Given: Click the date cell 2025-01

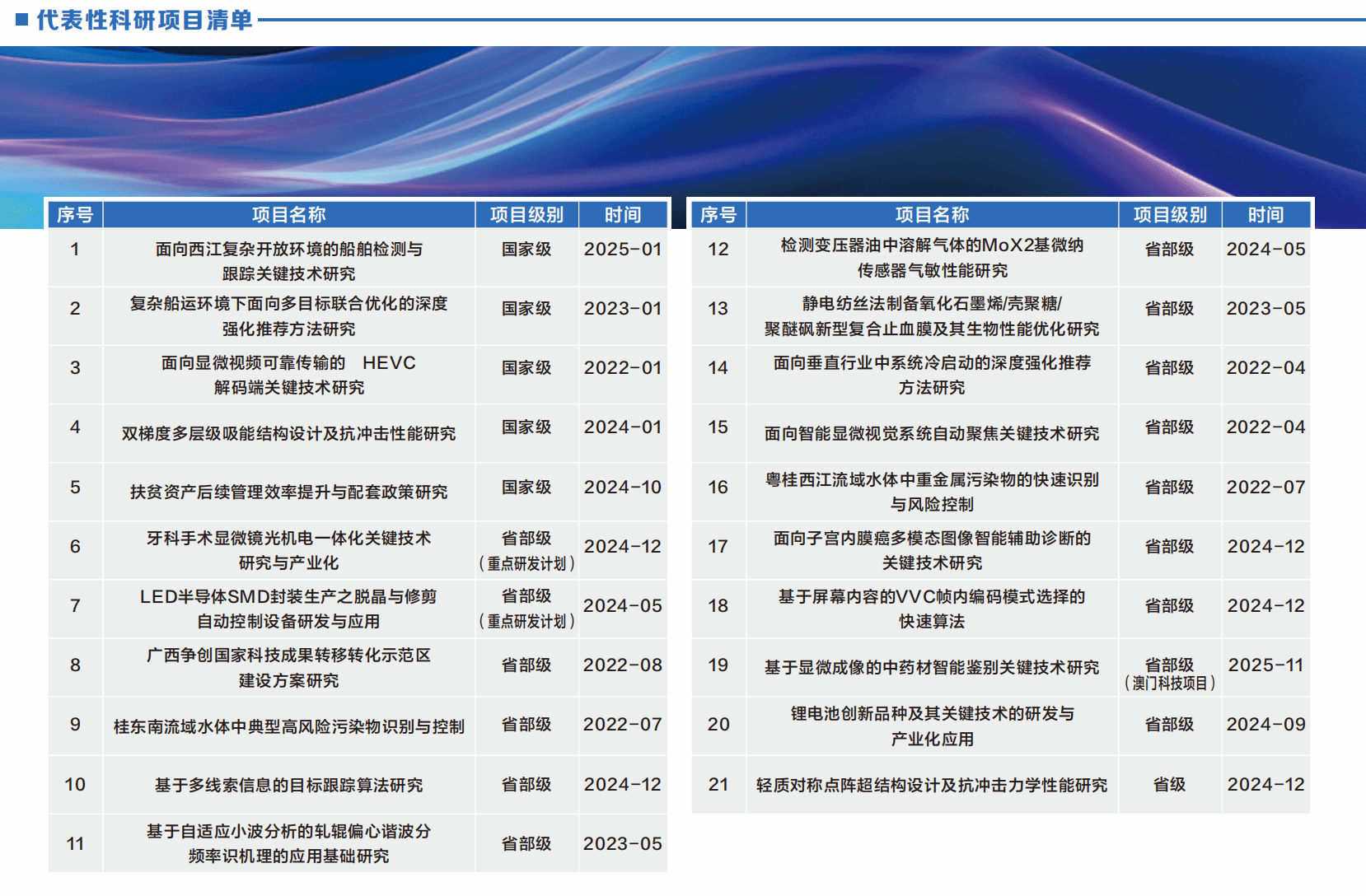Looking at the screenshot, I should (x=622, y=250).
